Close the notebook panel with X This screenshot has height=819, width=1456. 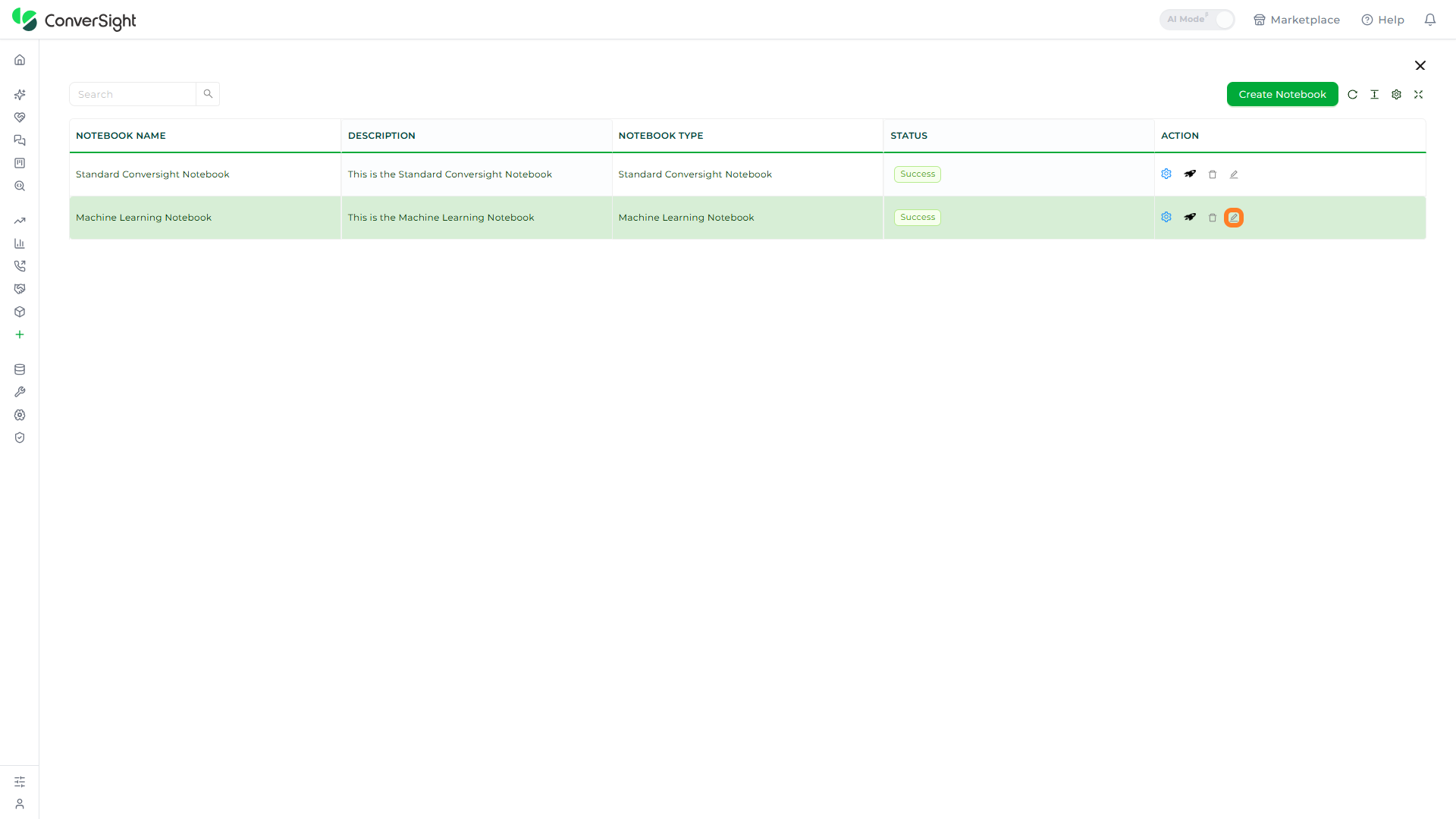1420,65
